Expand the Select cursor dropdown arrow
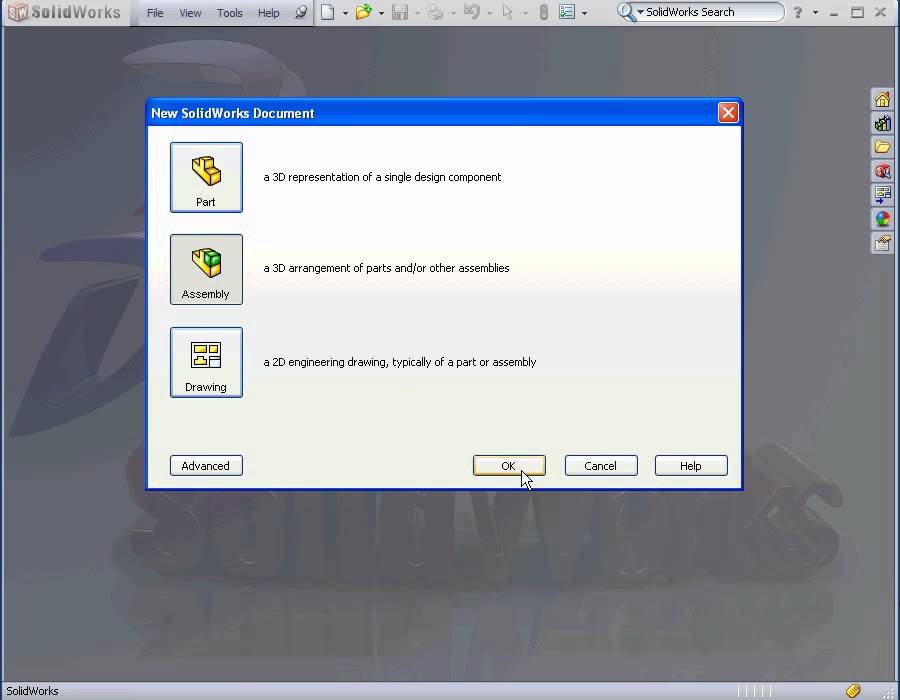The height and width of the screenshot is (700, 900). (x=525, y=13)
